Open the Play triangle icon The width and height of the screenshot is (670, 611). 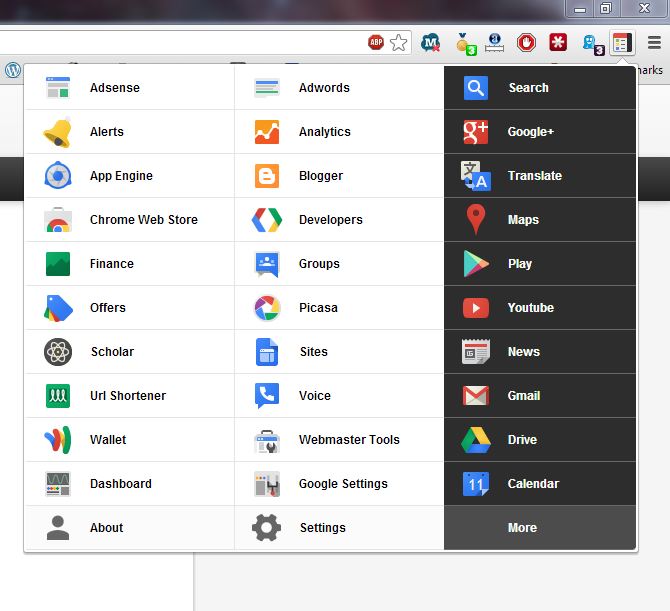click(476, 264)
